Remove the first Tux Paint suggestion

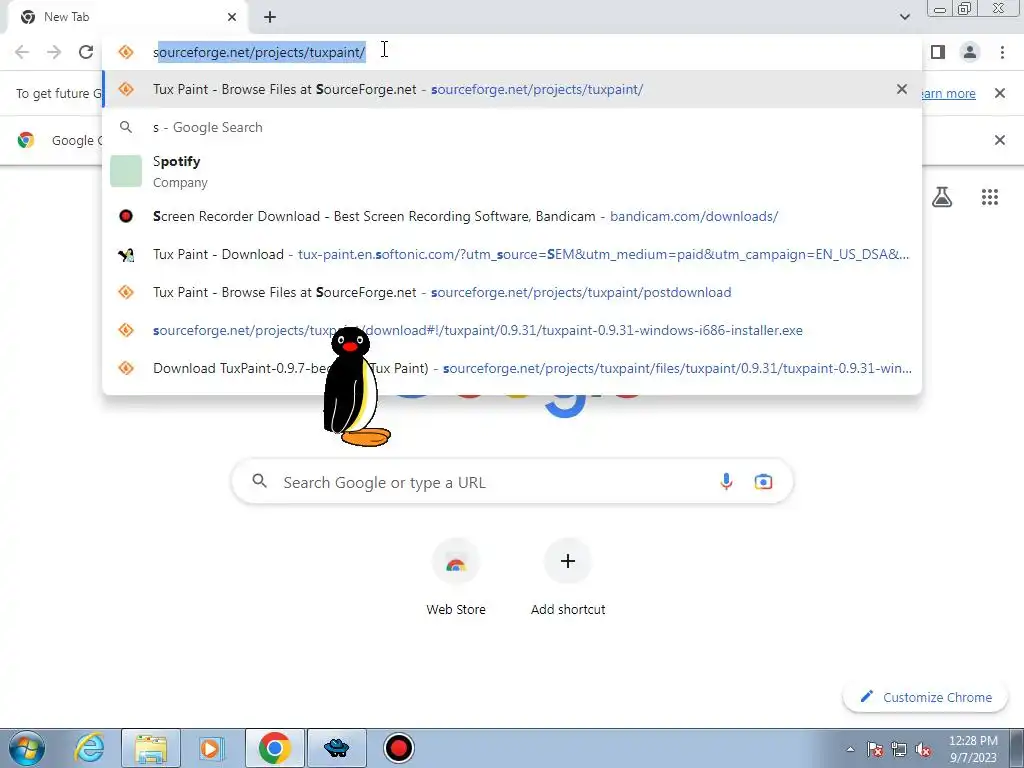point(902,89)
